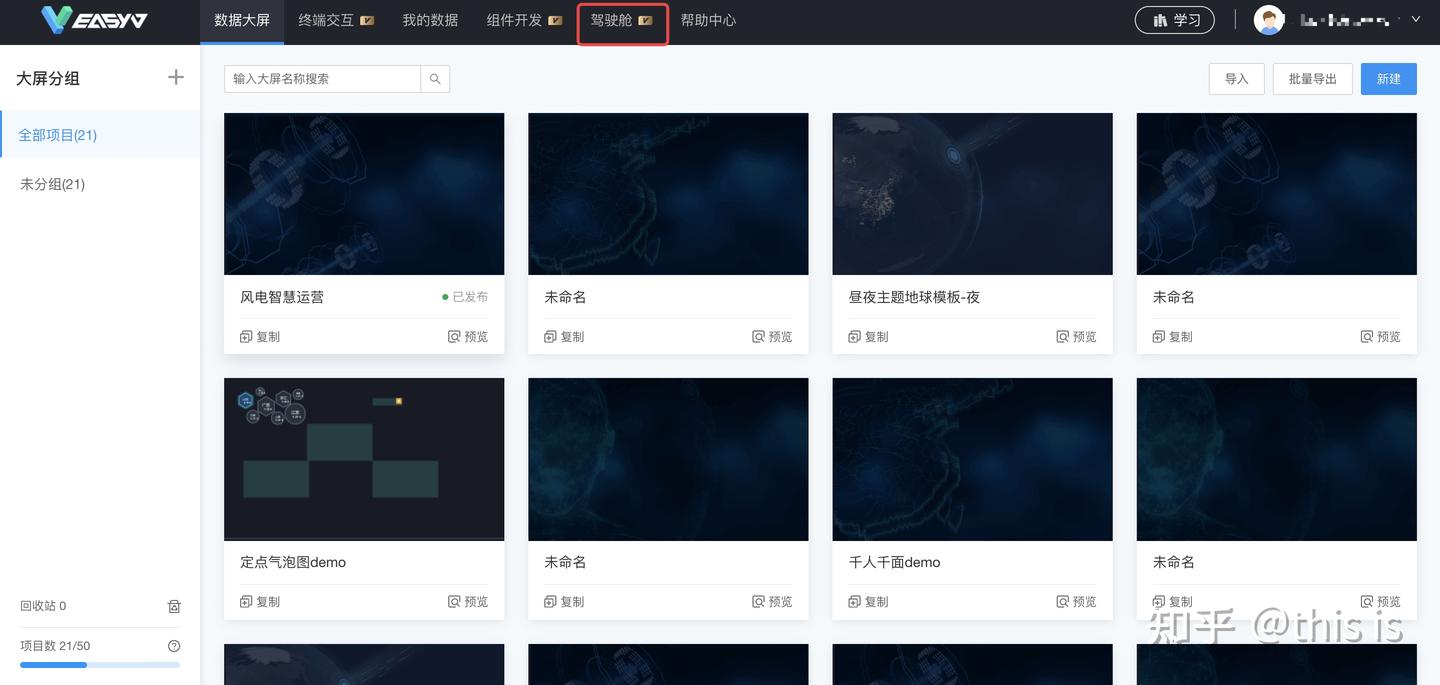Click the 输入大屏名称搜索 search field
This screenshot has width=1440, height=685.
pyautogui.click(x=320, y=78)
